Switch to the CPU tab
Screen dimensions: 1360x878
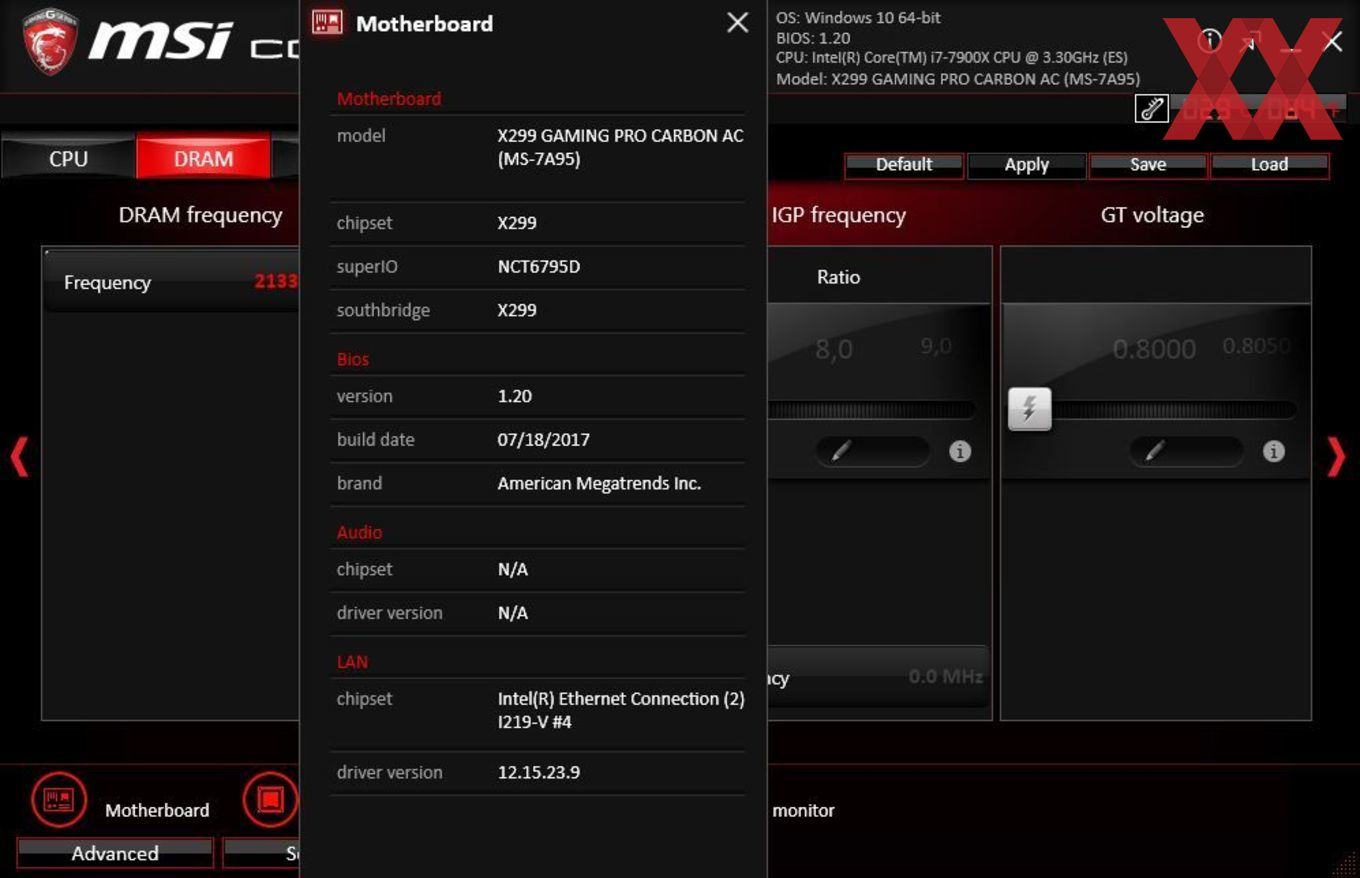68,158
